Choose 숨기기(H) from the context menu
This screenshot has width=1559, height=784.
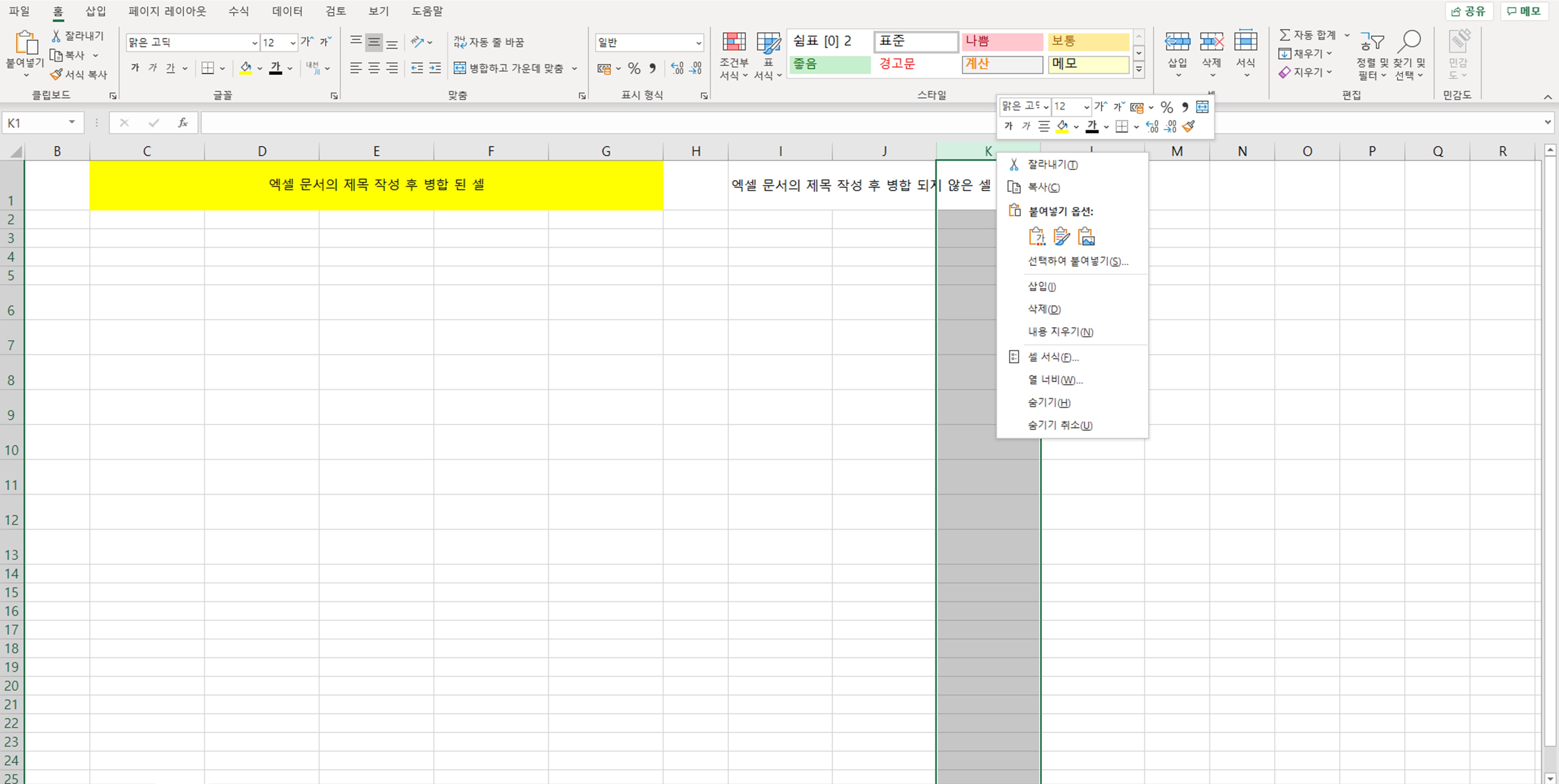coord(1049,402)
